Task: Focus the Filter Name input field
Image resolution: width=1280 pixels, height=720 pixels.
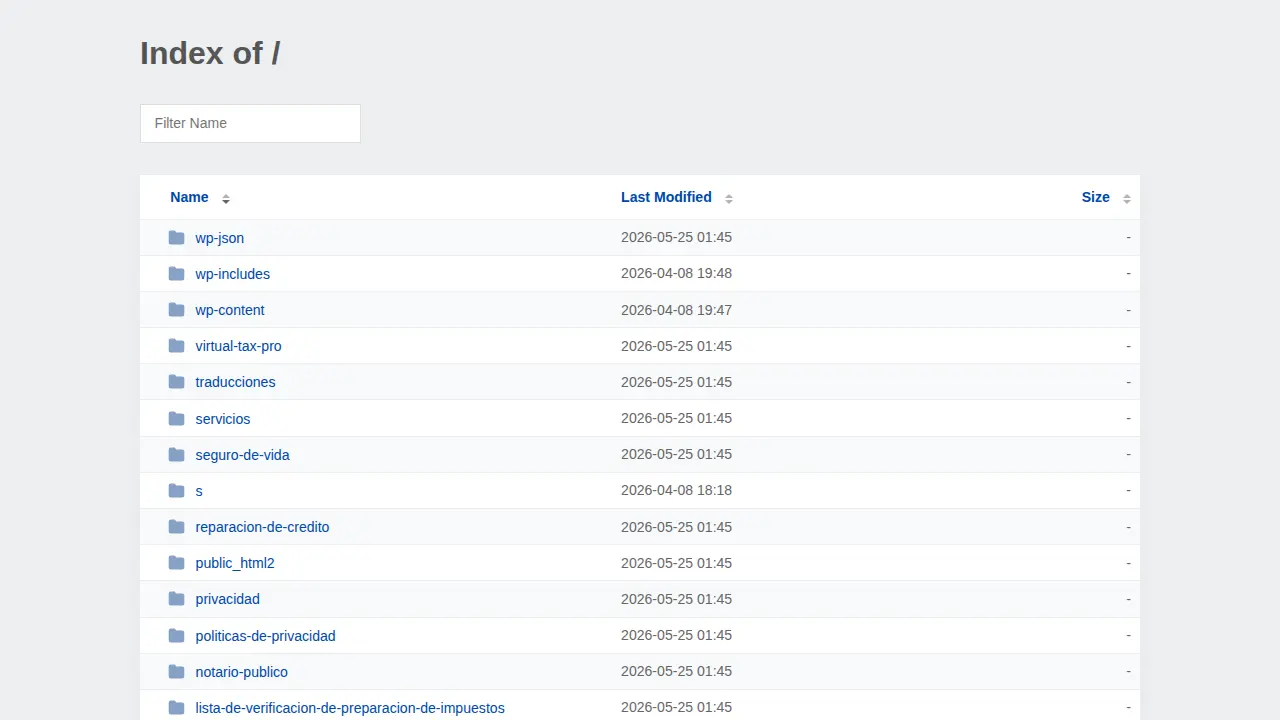Action: [x=250, y=123]
